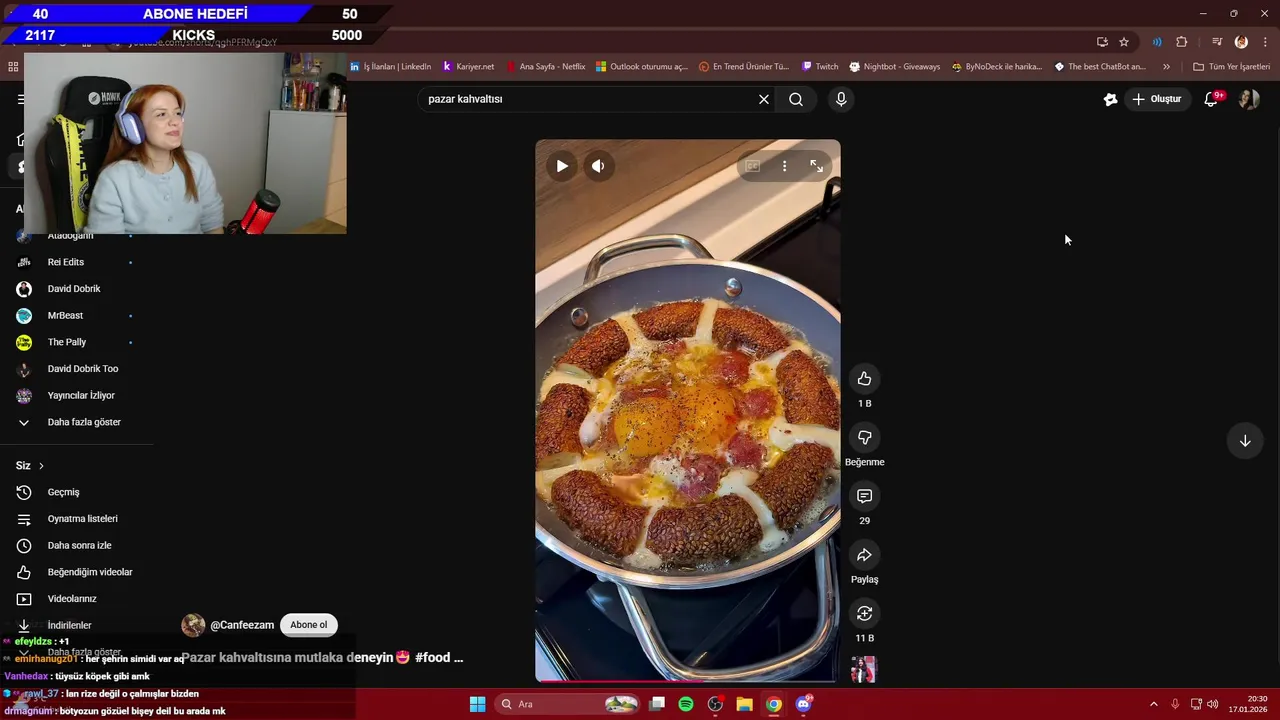This screenshot has height=720, width=1280.
Task: Click the taskbar Ara search box
Action: [x=568, y=704]
